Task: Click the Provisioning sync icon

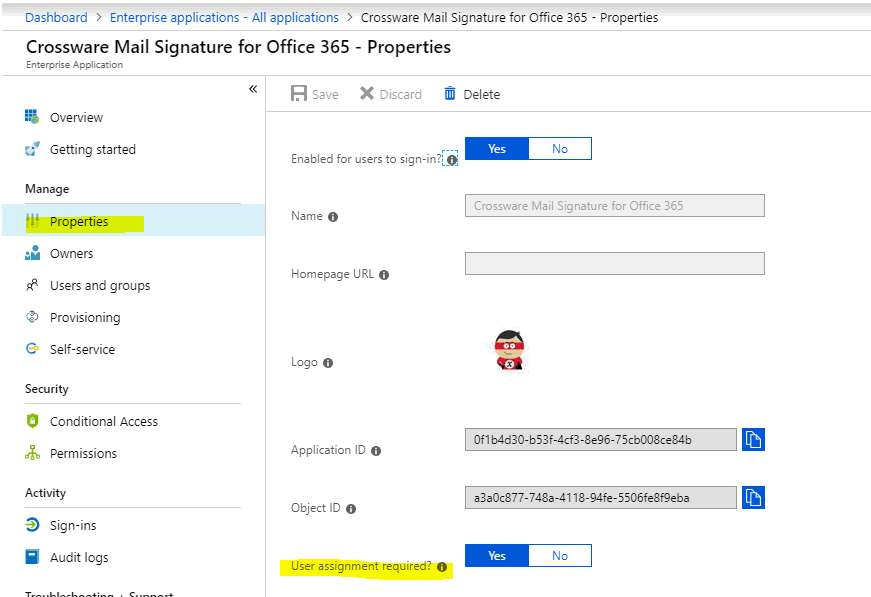Action: click(32, 317)
